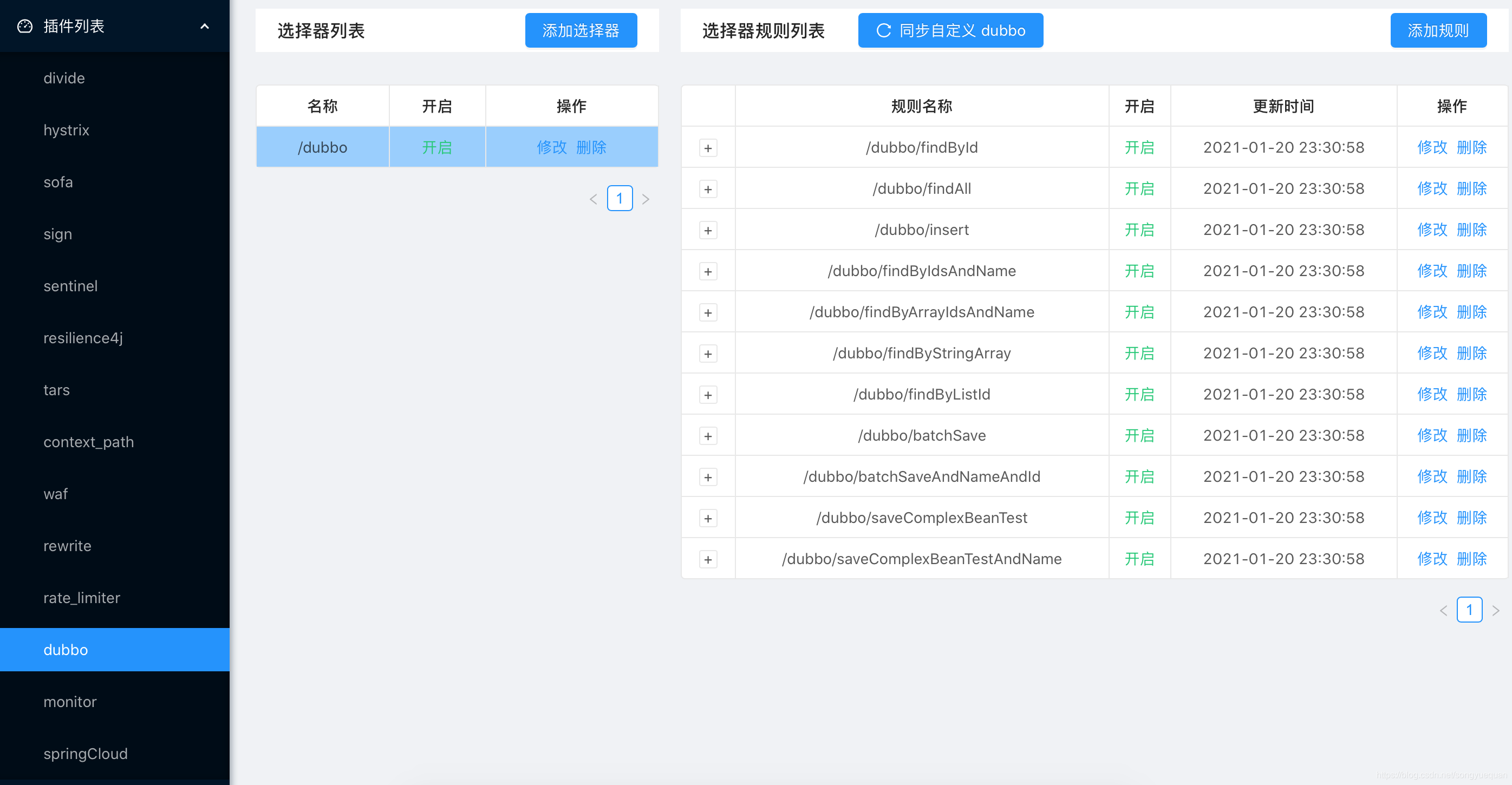This screenshot has width=1512, height=785.
Task: Click the sync icon on 同步自定义 dubbo button
Action: tap(883, 30)
